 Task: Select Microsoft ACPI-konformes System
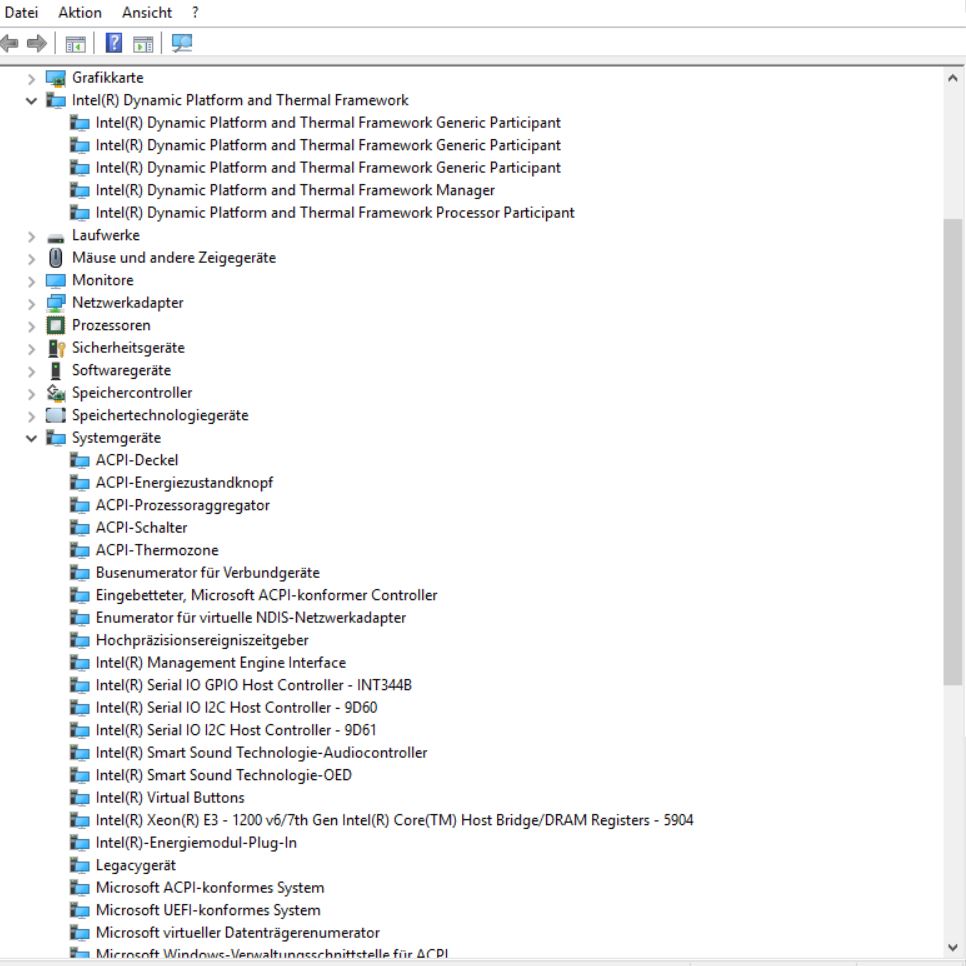point(209,888)
